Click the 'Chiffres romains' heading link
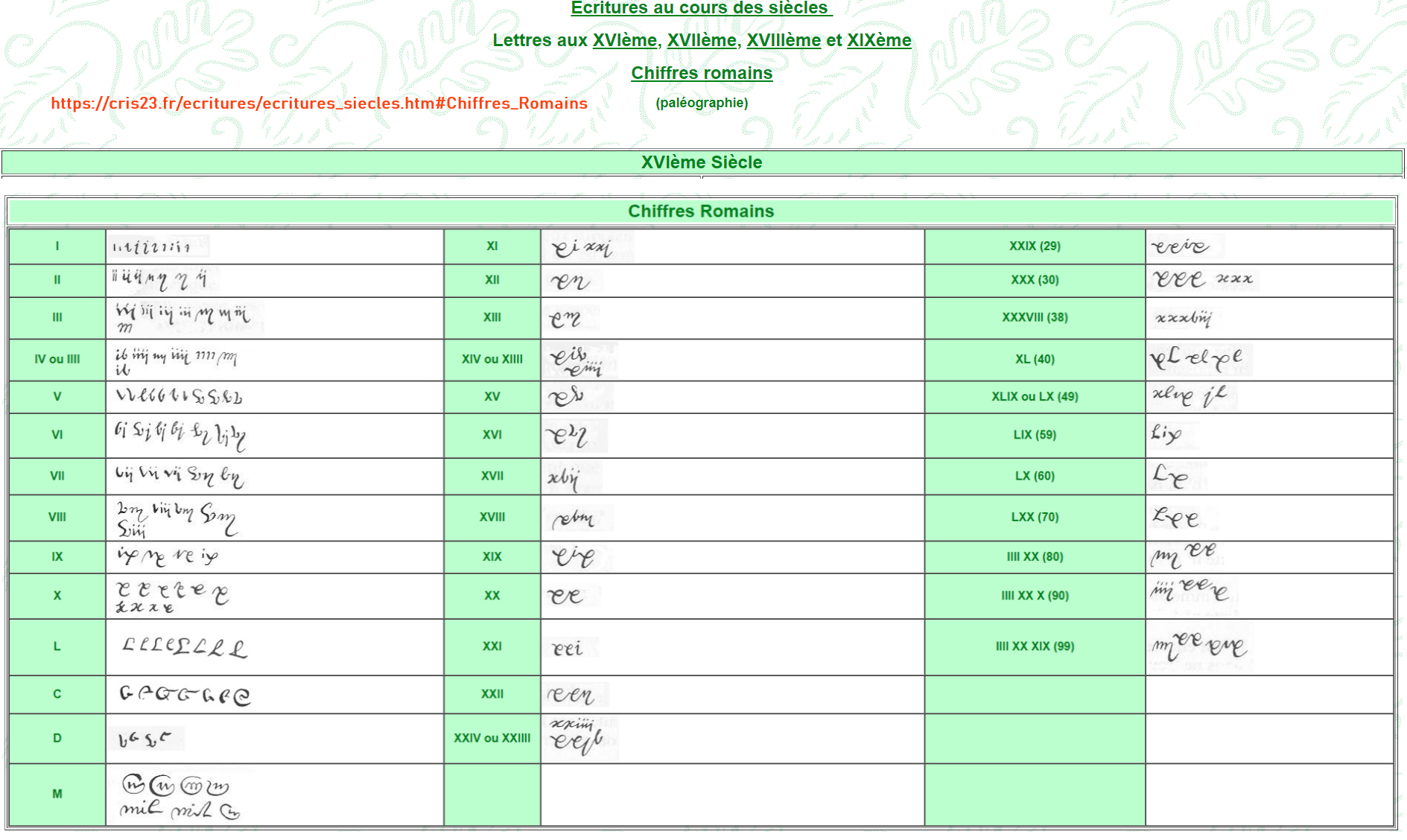The image size is (1407, 840). click(x=702, y=73)
